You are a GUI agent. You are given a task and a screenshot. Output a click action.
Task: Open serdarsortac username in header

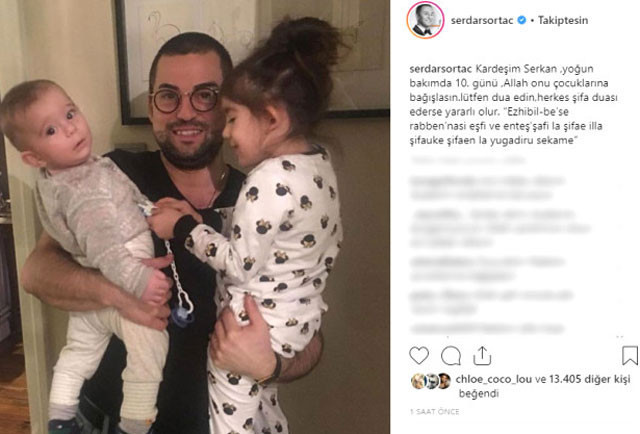pyautogui.click(x=482, y=20)
